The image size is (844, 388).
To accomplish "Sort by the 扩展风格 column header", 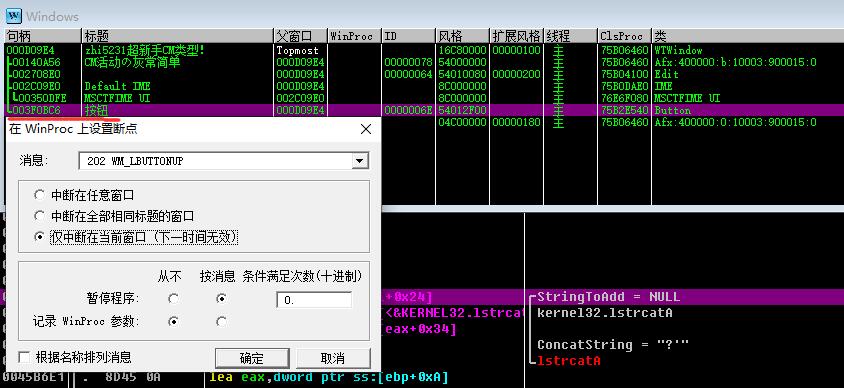I will click(x=516, y=36).
